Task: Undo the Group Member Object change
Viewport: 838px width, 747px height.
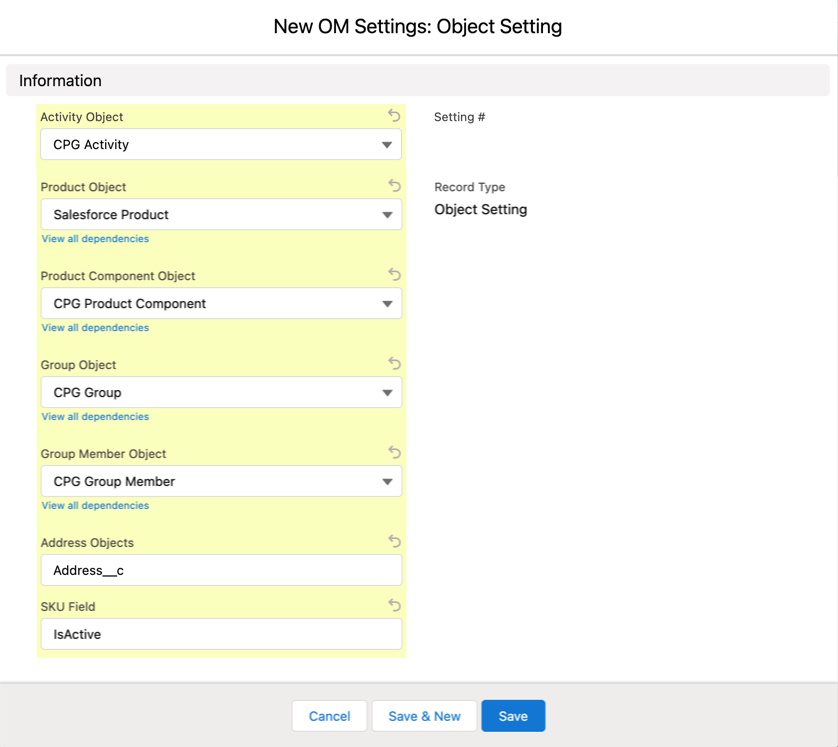Action: [x=394, y=453]
